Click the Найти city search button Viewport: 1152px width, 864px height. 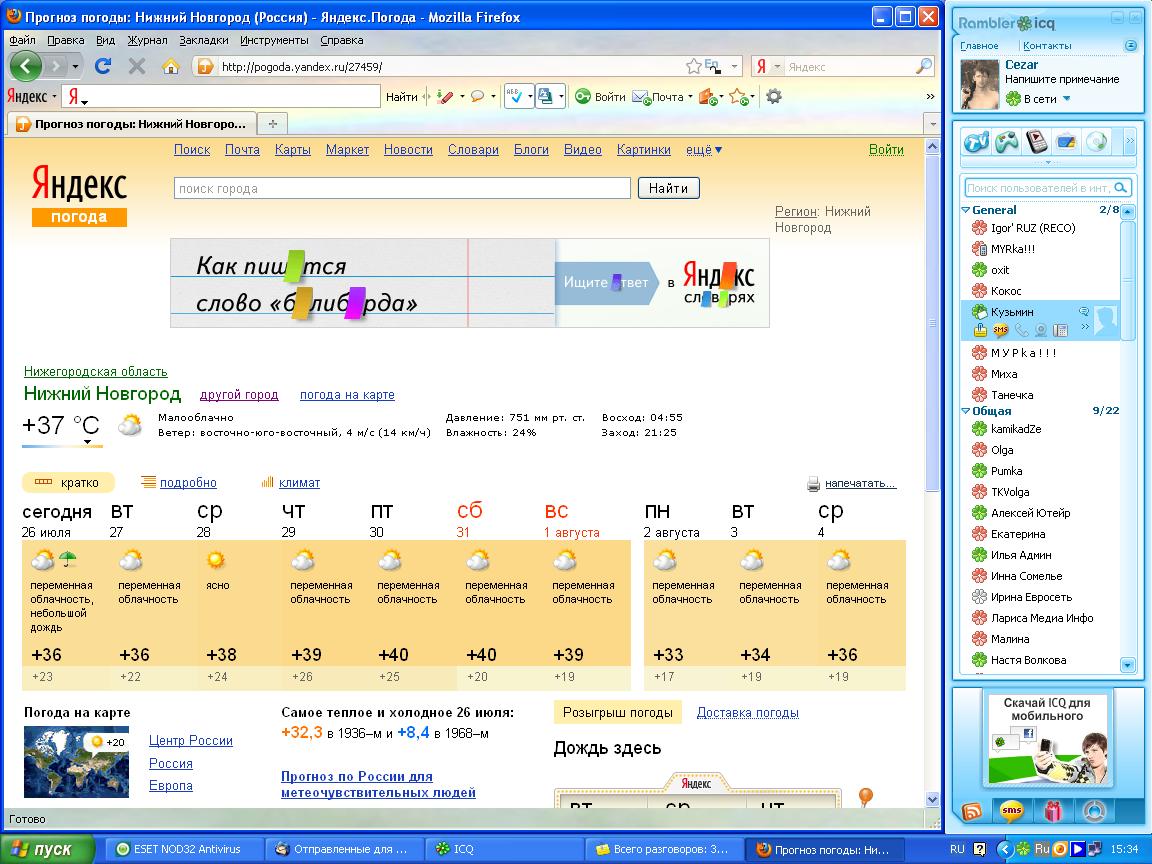(x=668, y=188)
